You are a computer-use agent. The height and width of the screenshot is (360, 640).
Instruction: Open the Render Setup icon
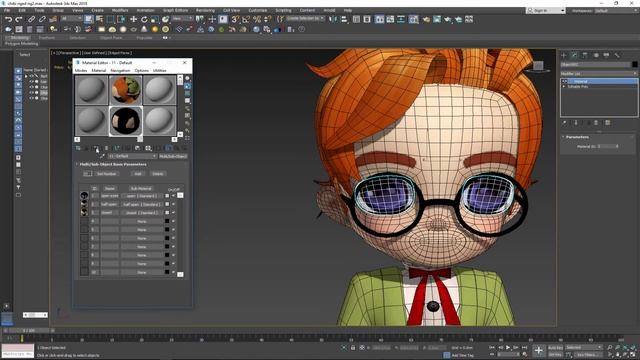[x=426, y=19]
